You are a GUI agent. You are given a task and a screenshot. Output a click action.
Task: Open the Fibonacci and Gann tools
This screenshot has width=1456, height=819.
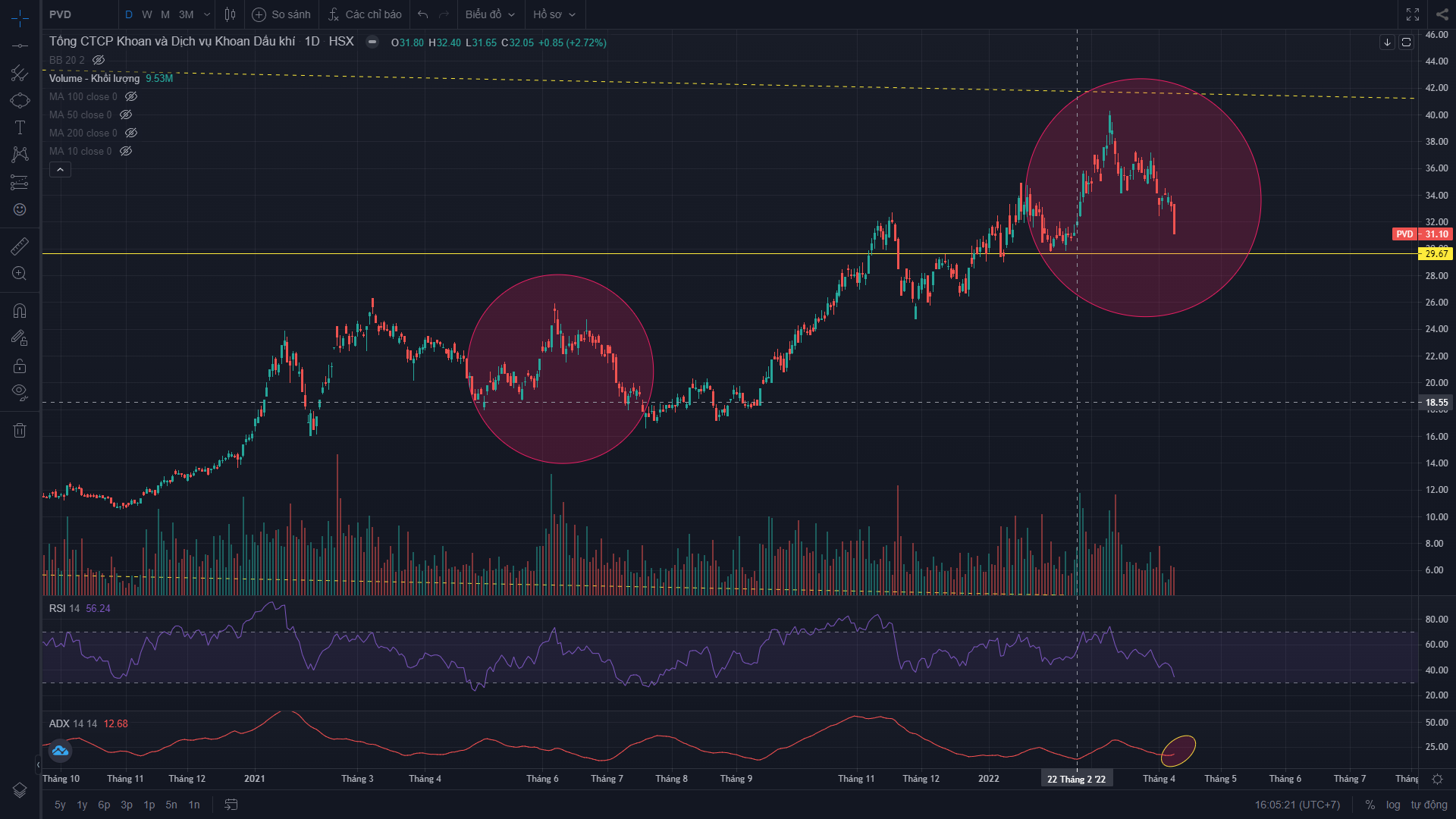20,73
